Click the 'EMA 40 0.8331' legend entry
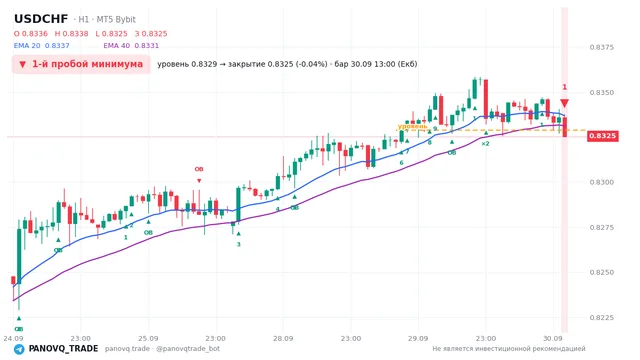This screenshot has width=640, height=360. [x=131, y=46]
